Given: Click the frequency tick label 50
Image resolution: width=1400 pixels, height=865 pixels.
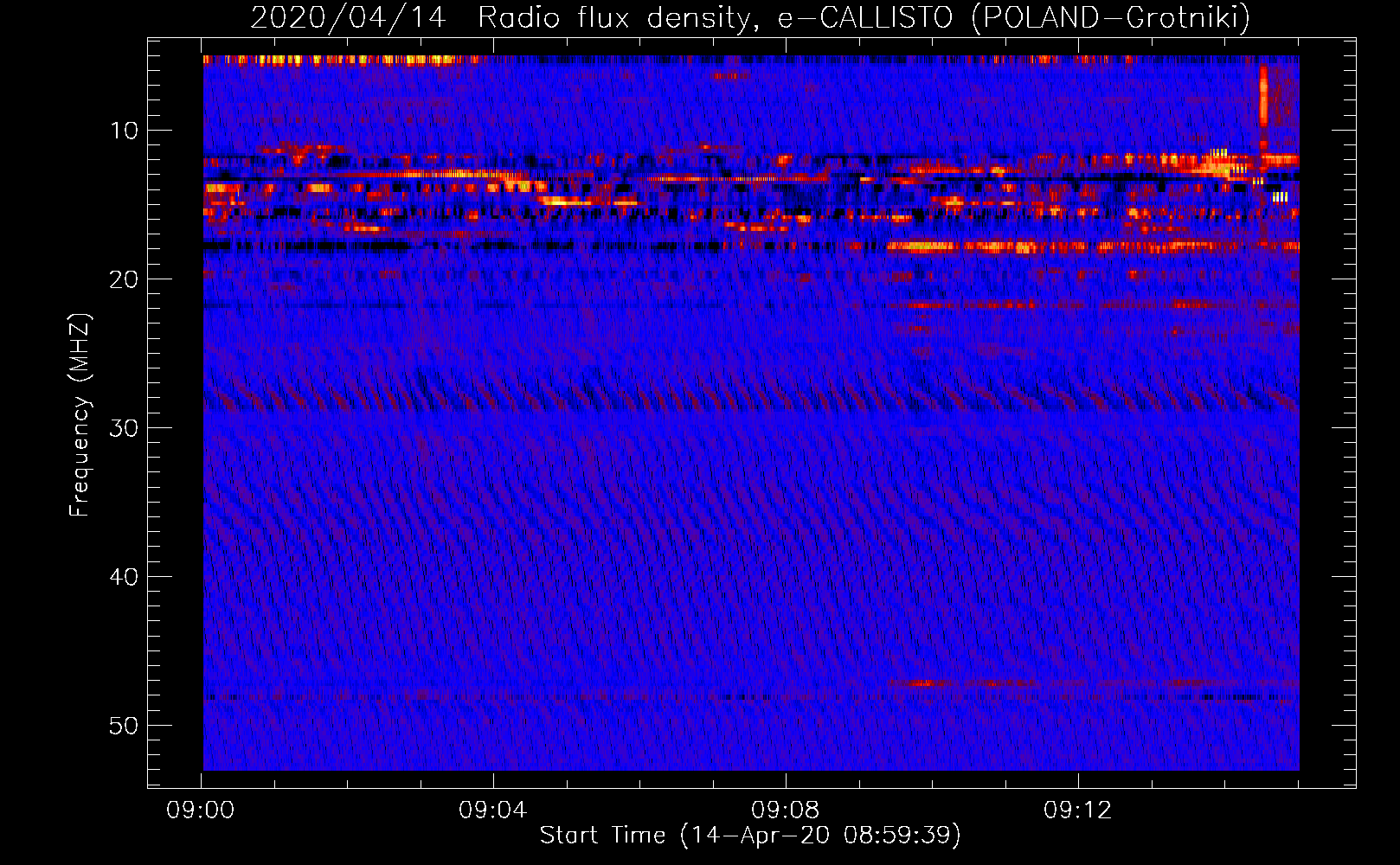Looking at the screenshot, I should (x=124, y=726).
